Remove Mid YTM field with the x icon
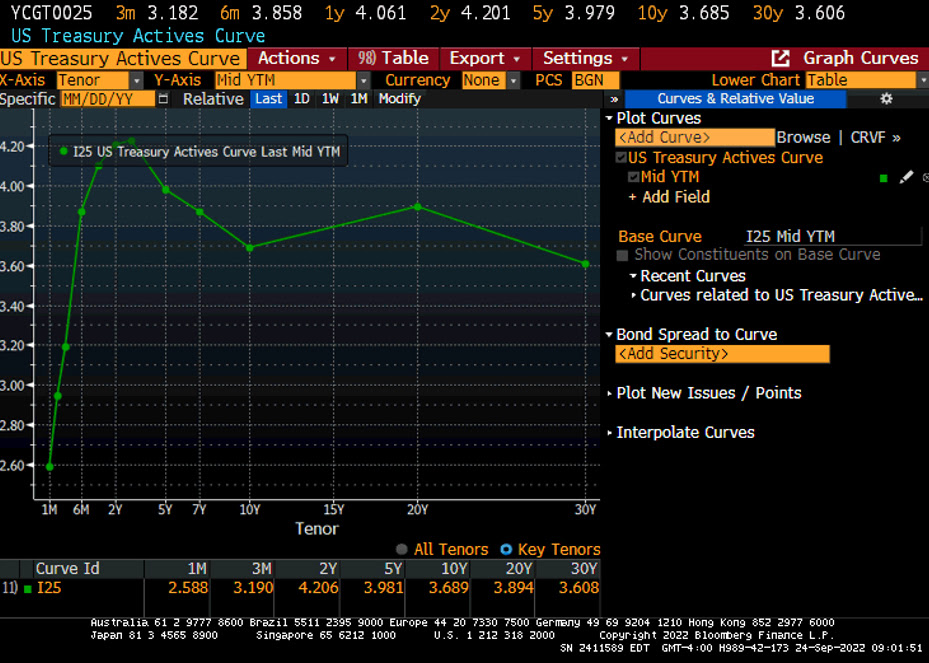929x663 pixels. [x=925, y=177]
